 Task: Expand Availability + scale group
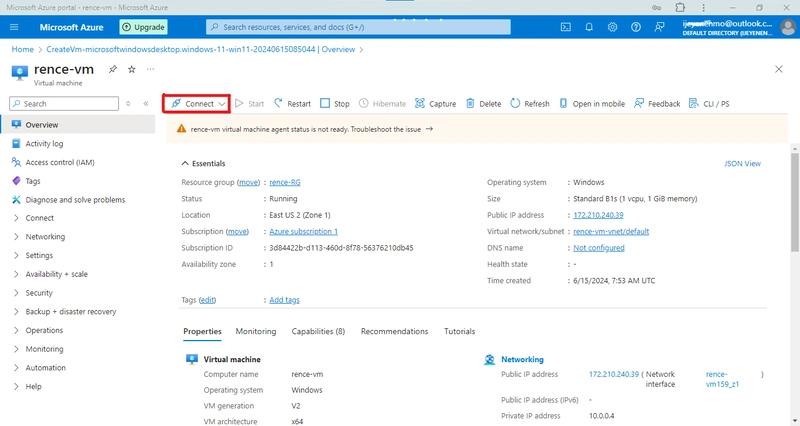click(56, 274)
